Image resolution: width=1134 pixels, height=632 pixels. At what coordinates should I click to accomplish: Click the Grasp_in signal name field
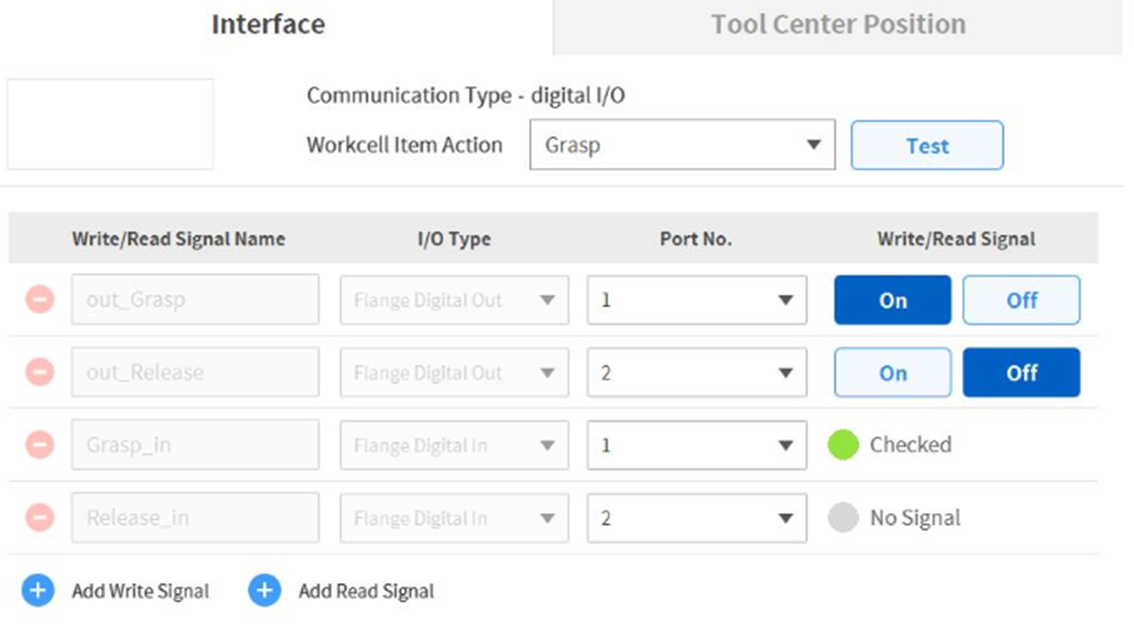195,445
